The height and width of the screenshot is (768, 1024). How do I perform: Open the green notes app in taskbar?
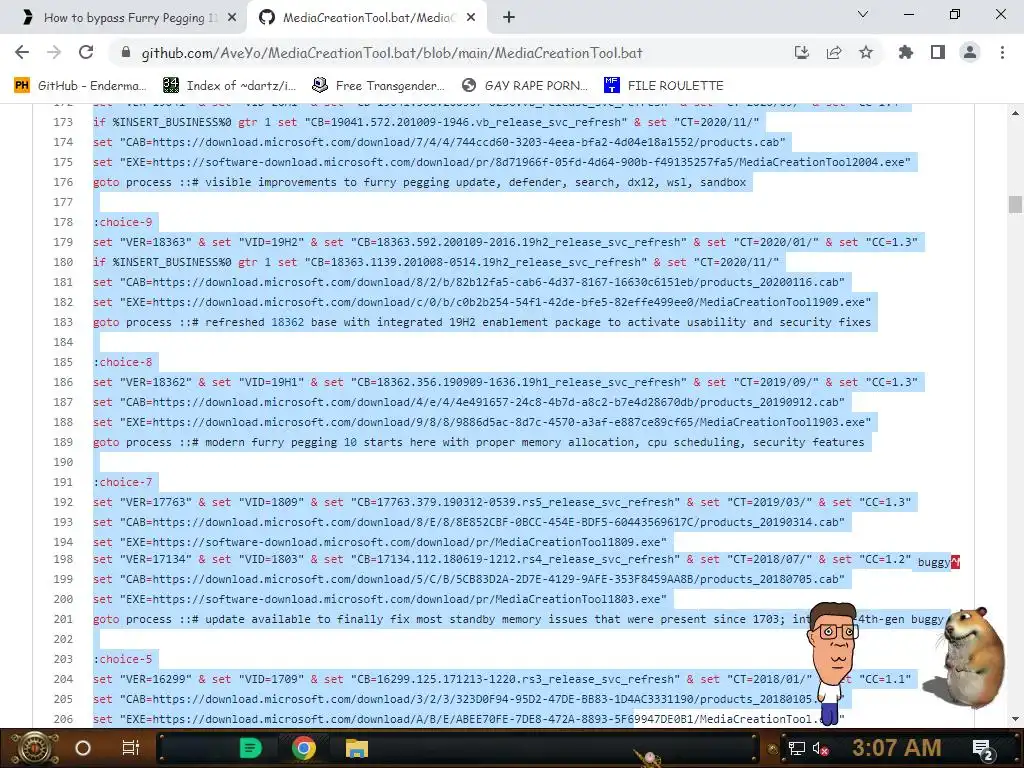point(251,748)
